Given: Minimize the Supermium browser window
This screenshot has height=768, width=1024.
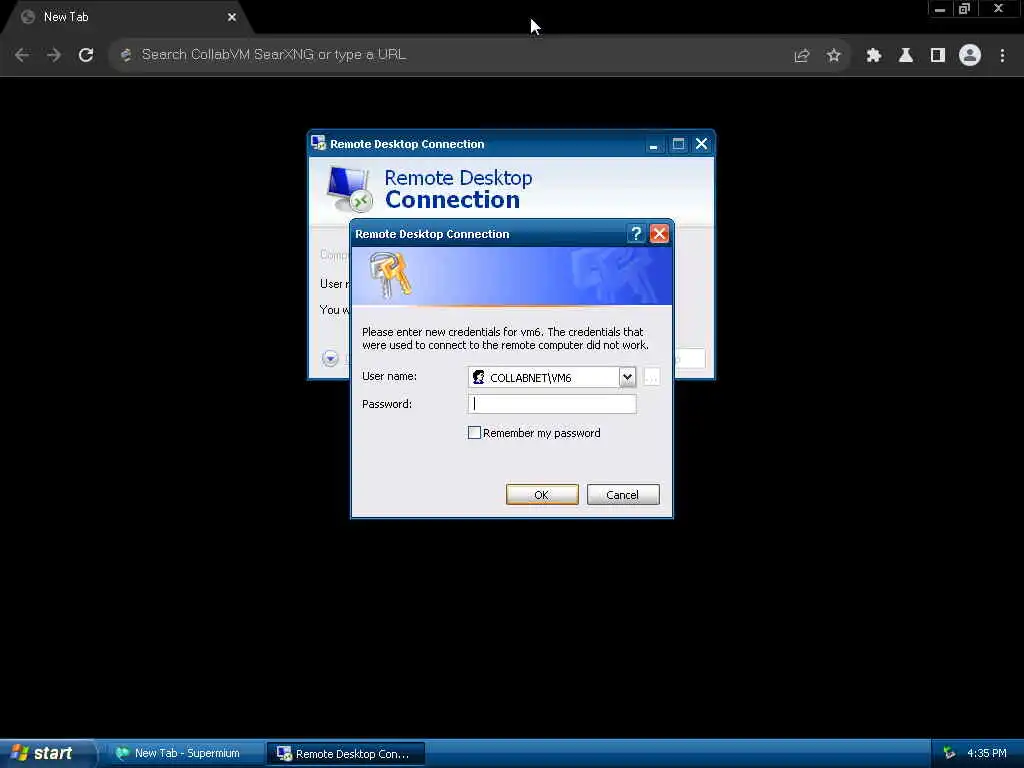Looking at the screenshot, I should click(940, 9).
